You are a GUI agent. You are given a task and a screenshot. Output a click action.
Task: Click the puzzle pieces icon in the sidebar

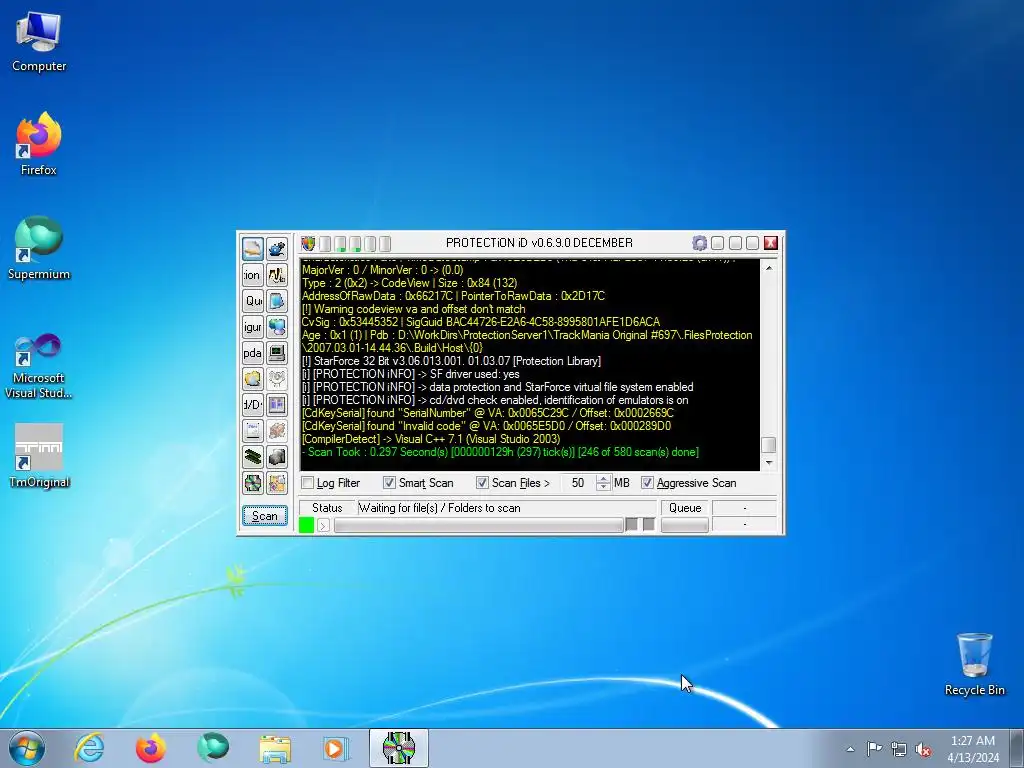point(277,483)
